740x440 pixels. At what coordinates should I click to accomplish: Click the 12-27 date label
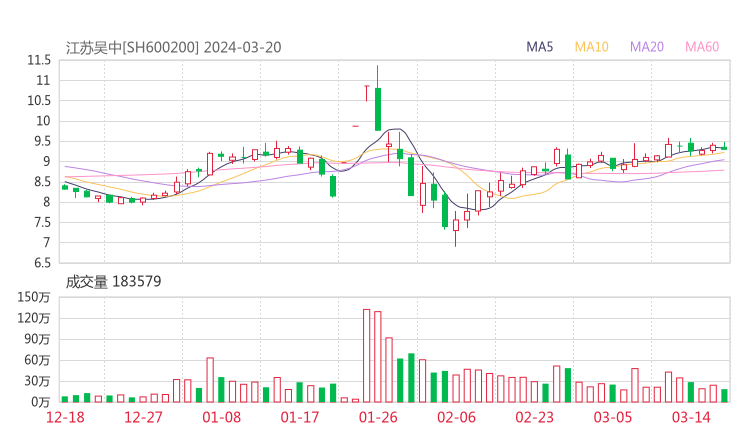click(143, 417)
